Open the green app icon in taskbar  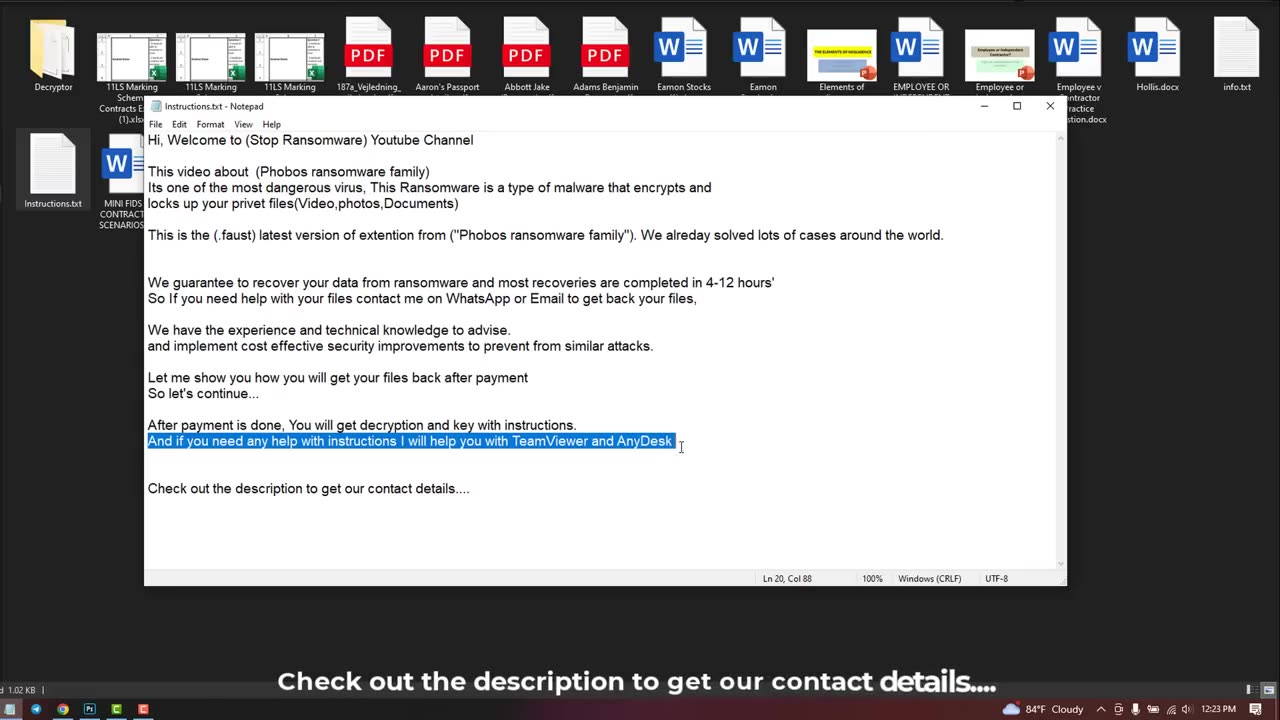click(117, 709)
